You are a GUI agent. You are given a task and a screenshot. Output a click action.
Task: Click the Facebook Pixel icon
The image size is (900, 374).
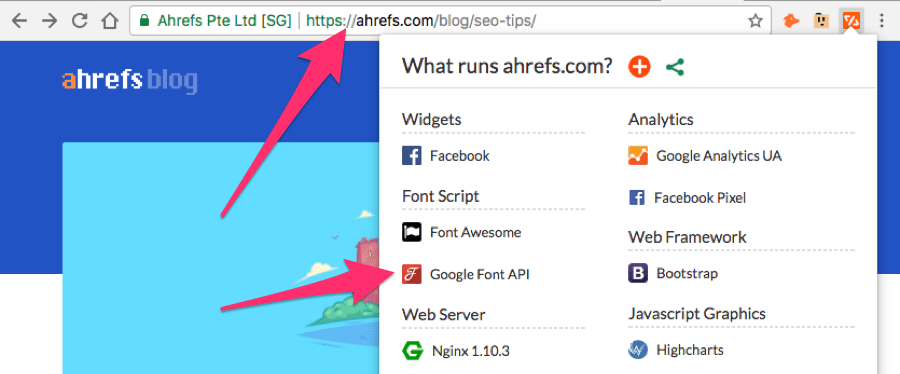tap(637, 198)
